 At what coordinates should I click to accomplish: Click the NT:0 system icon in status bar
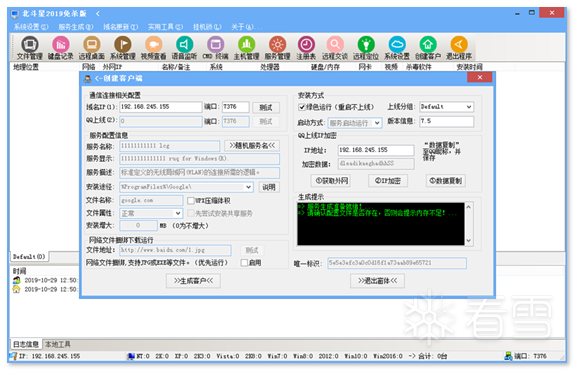(x=131, y=356)
